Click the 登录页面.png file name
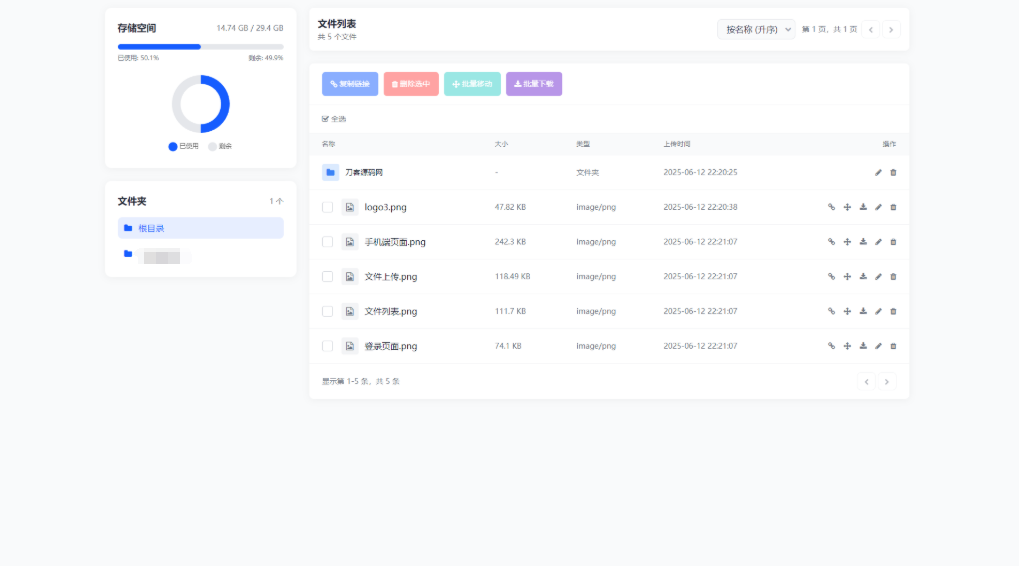The height and width of the screenshot is (585, 1019). (390, 346)
